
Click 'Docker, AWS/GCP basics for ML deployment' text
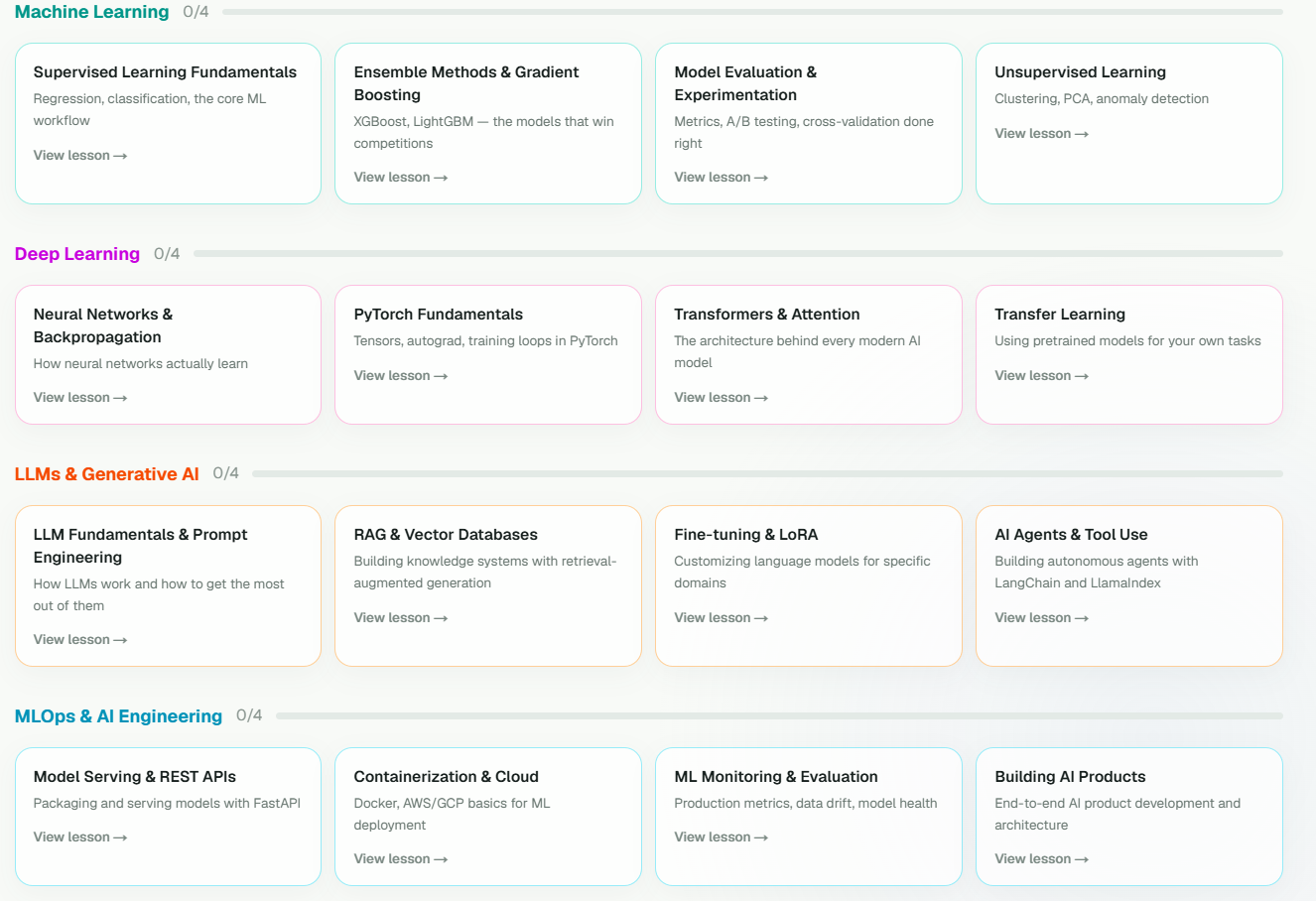[452, 815]
